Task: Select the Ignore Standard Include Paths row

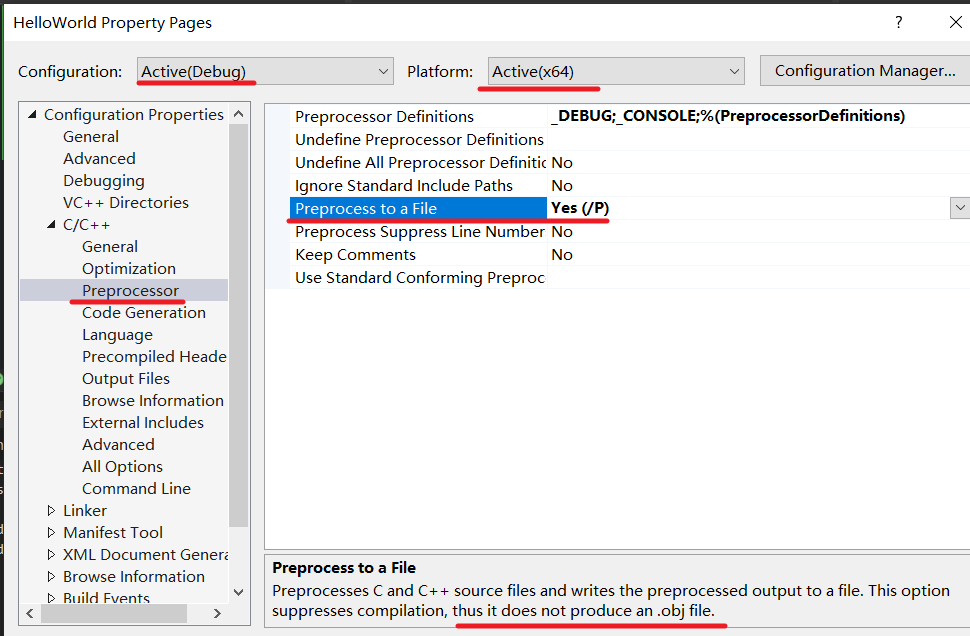Action: tap(404, 186)
